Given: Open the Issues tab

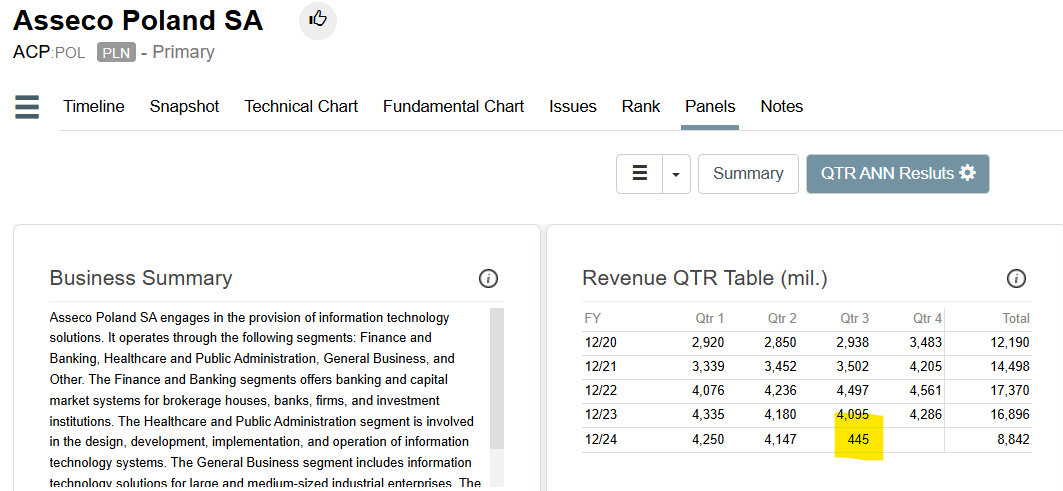Looking at the screenshot, I should (572, 107).
